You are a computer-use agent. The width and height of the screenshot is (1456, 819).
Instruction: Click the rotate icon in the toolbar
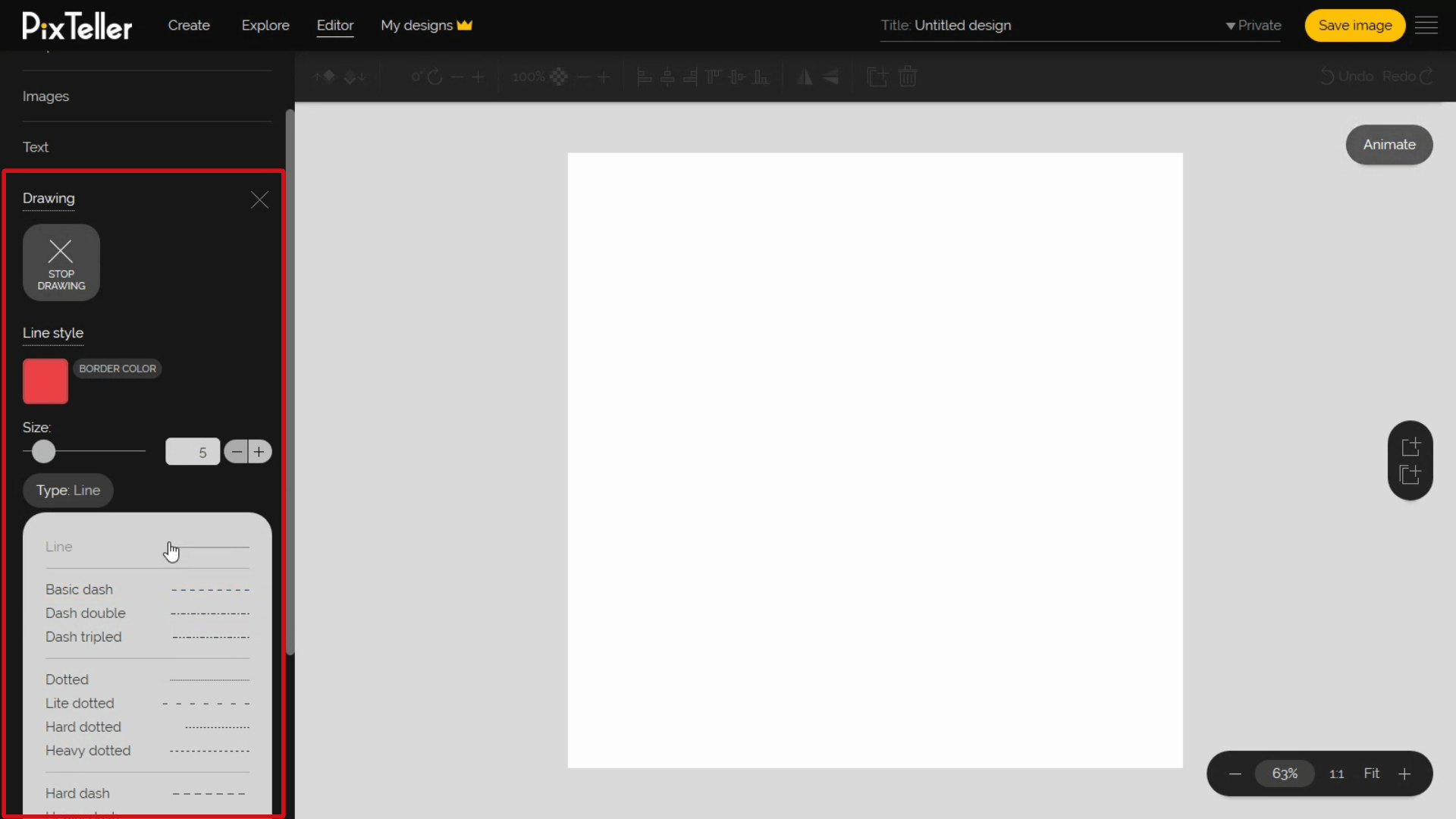click(435, 77)
